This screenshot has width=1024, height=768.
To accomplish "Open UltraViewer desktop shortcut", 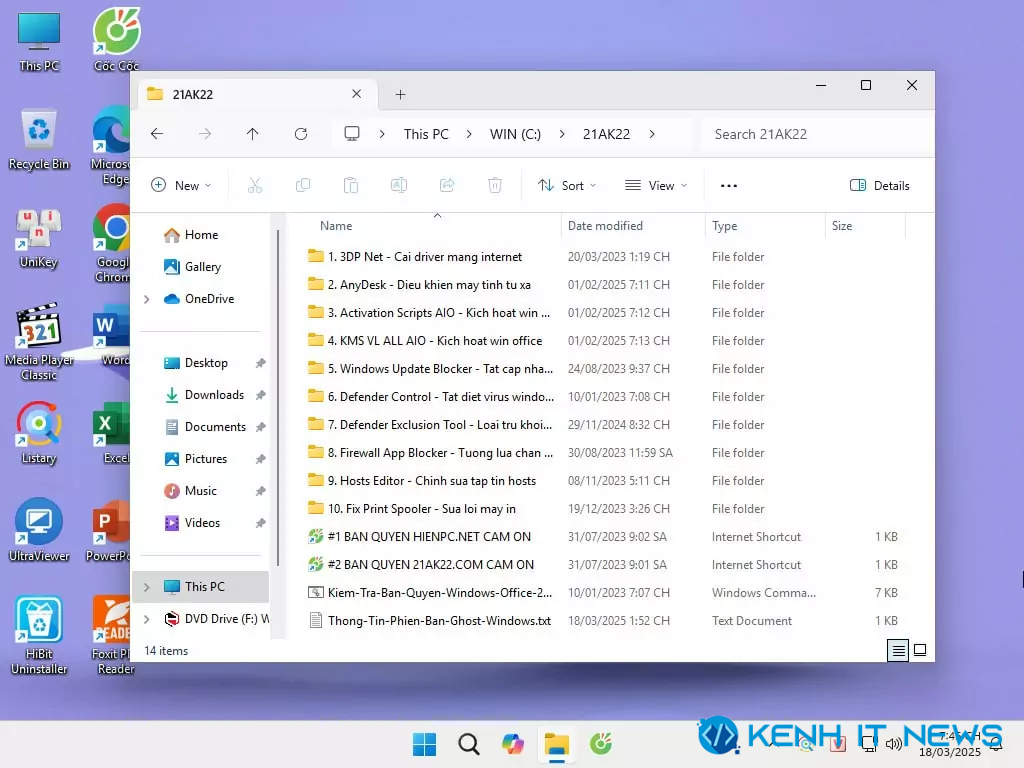I will coord(39,530).
